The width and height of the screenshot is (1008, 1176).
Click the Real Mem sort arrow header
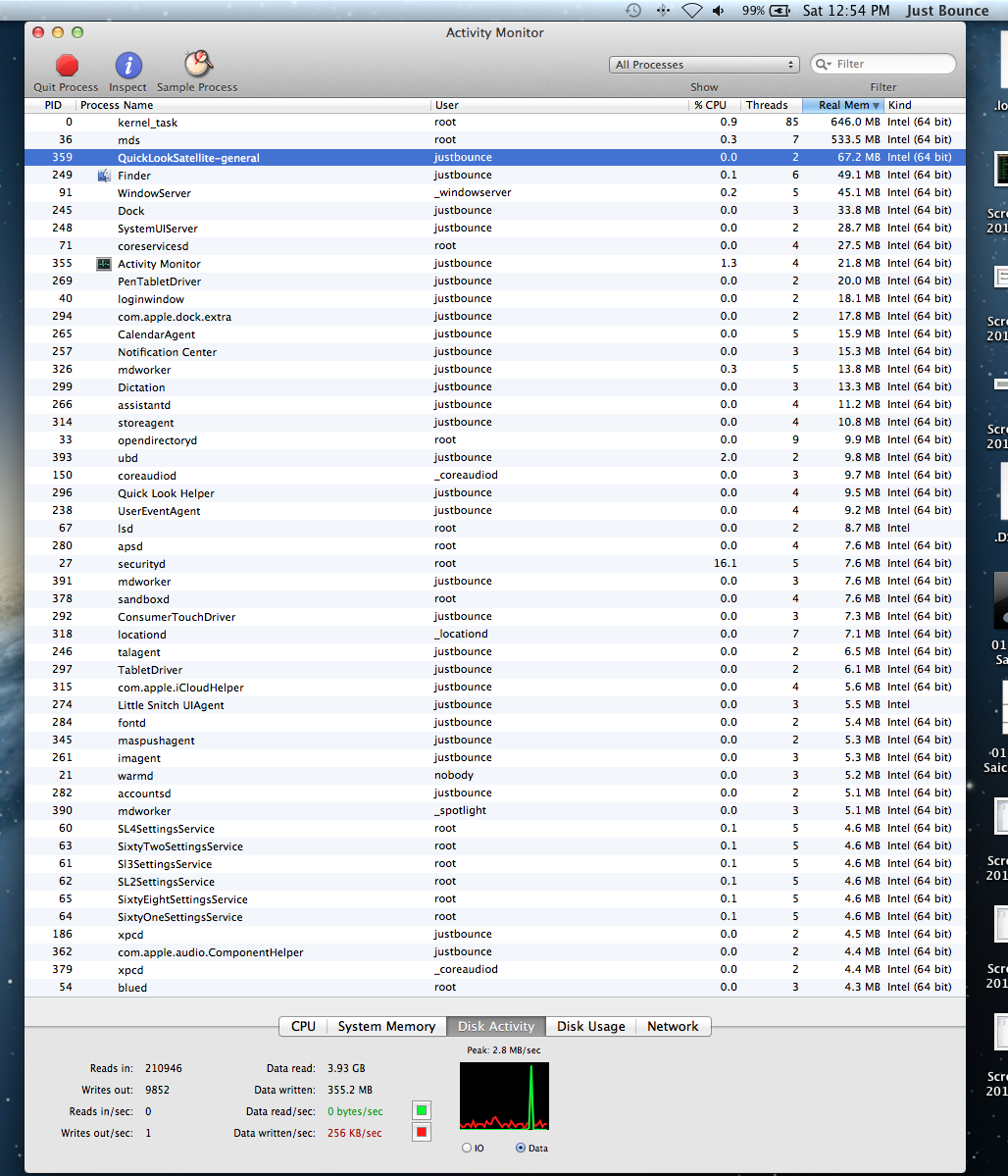pos(843,105)
